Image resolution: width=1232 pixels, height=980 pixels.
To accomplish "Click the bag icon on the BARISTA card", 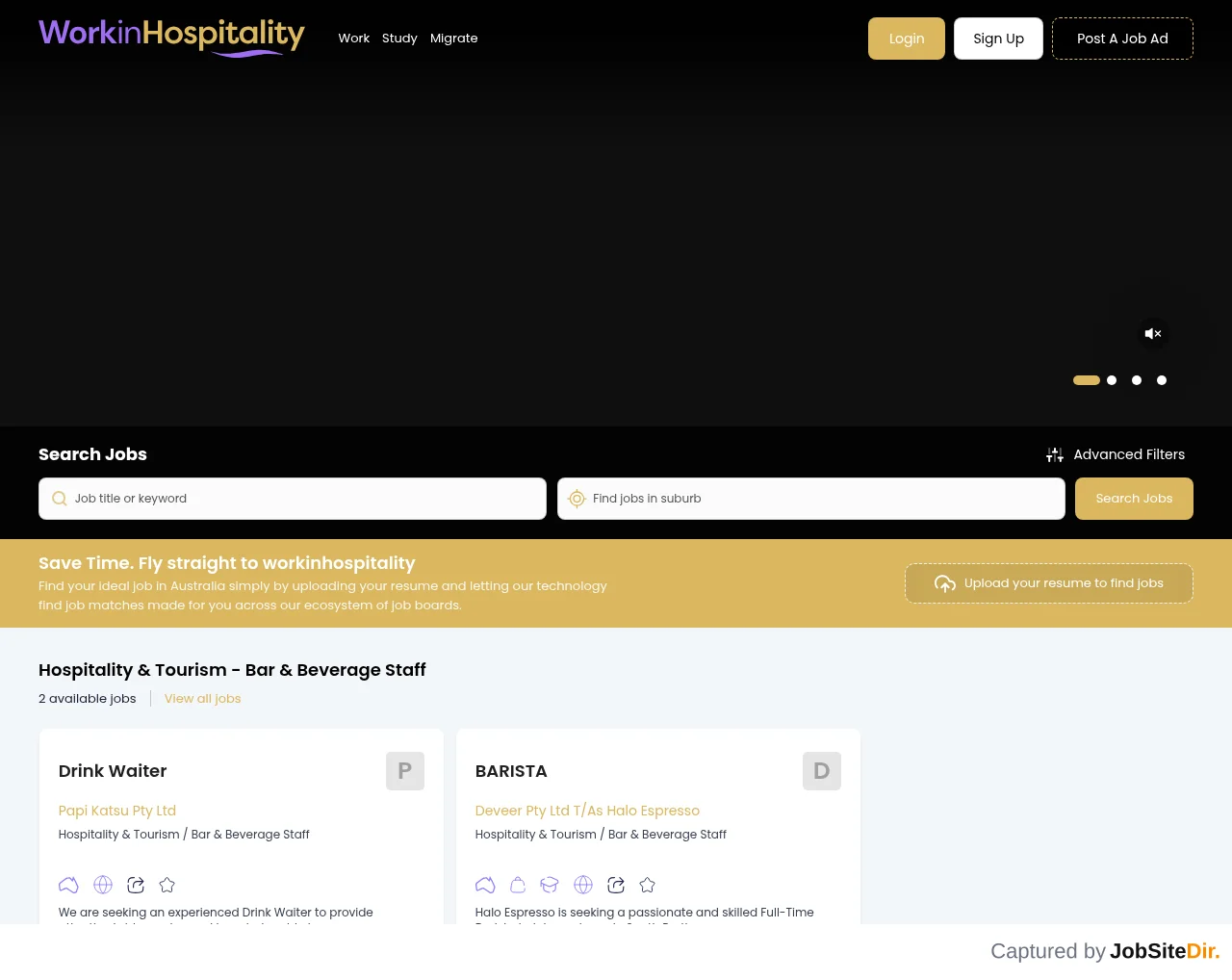I will (x=518, y=885).
